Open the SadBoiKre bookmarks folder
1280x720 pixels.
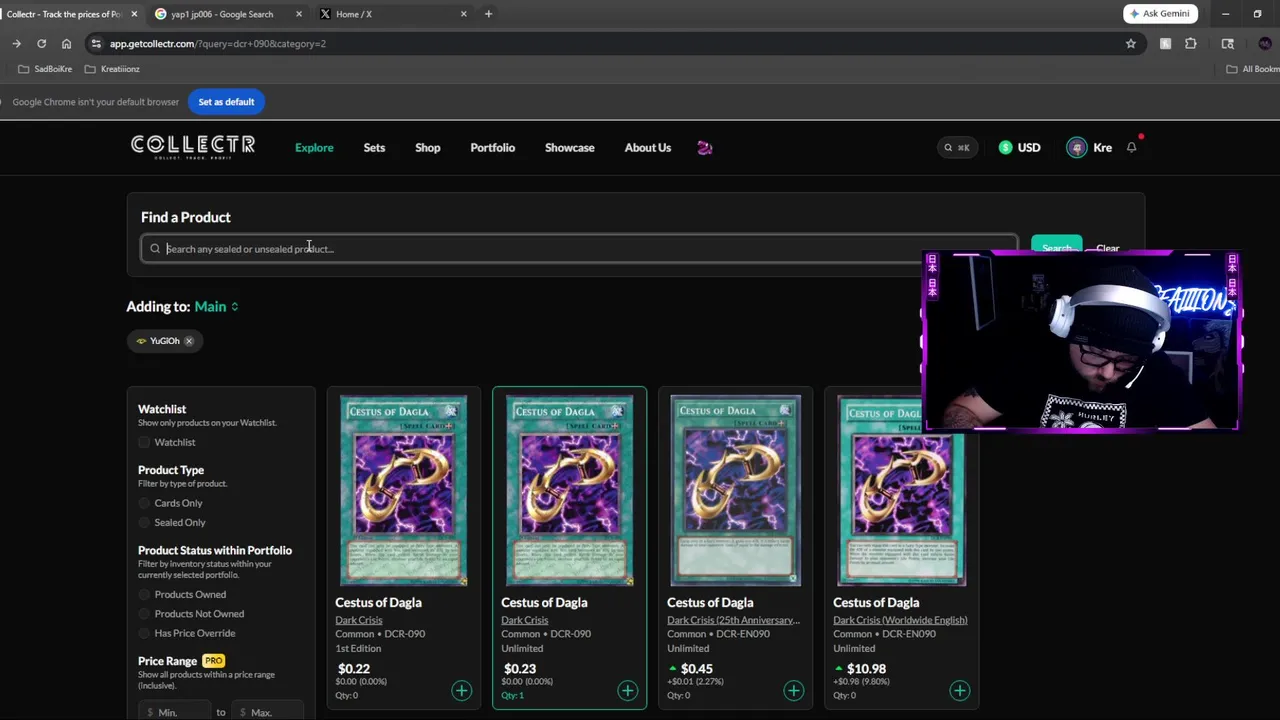45,69
